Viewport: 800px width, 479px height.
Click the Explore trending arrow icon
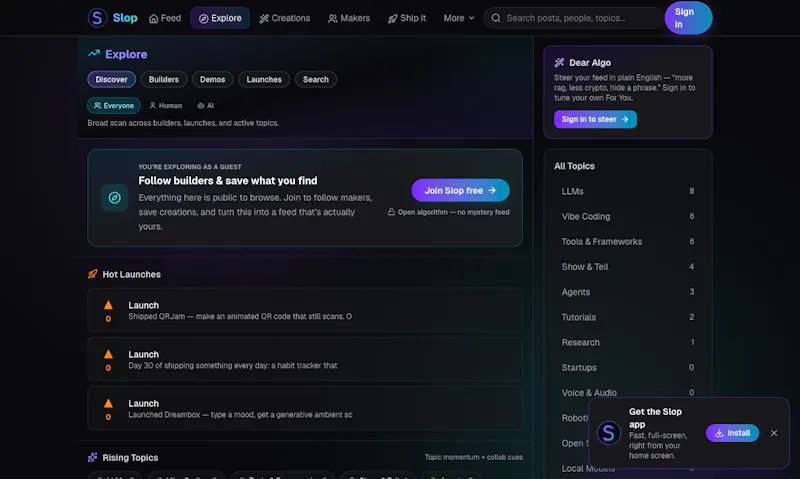(94, 54)
